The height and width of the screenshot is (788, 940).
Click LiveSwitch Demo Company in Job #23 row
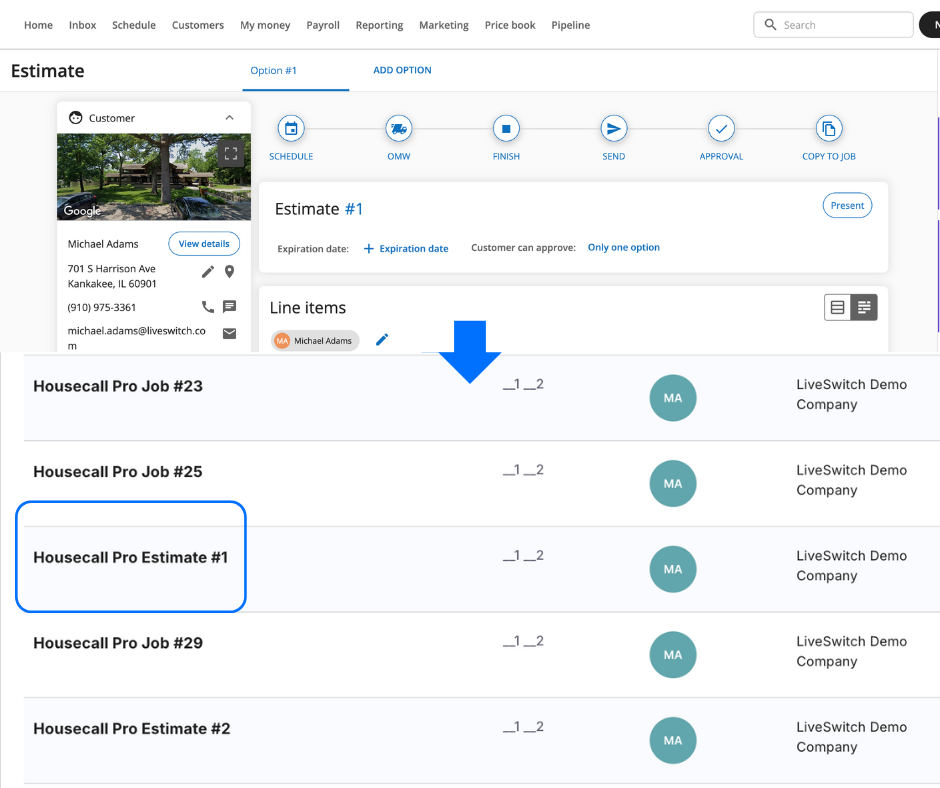click(851, 394)
